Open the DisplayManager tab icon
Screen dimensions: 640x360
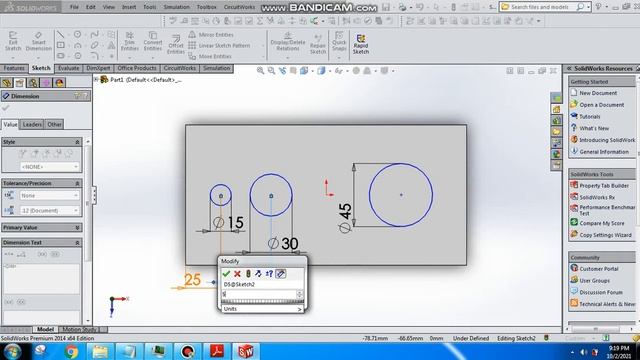pyautogui.click(x=59, y=83)
